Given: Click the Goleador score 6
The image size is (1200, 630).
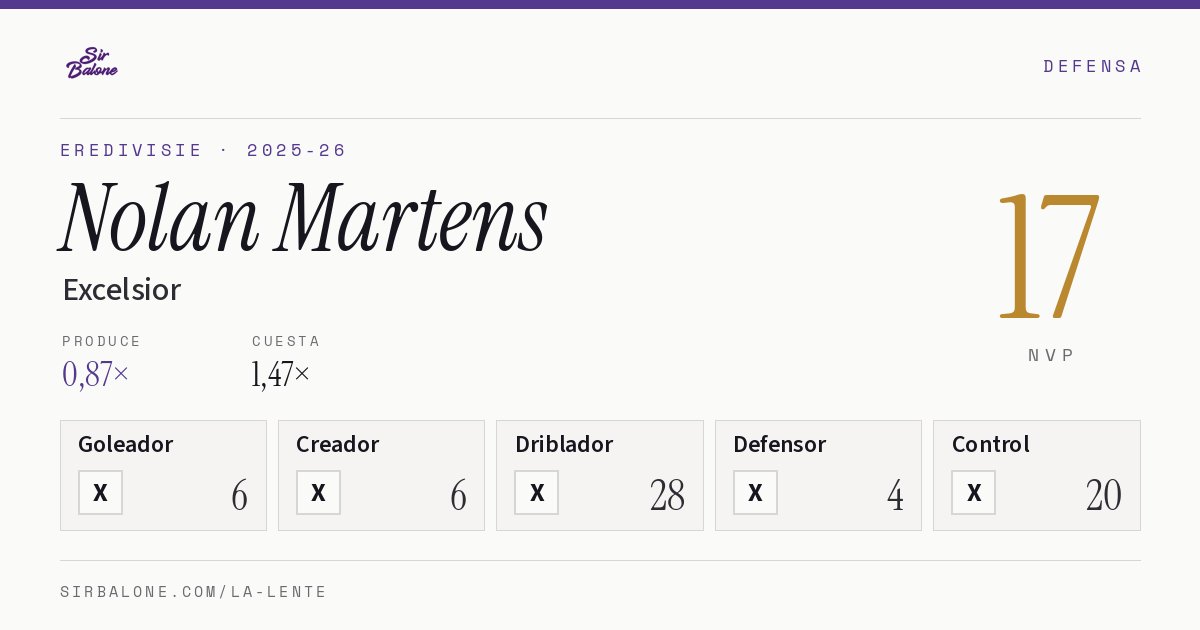Looking at the screenshot, I should click(x=240, y=495).
